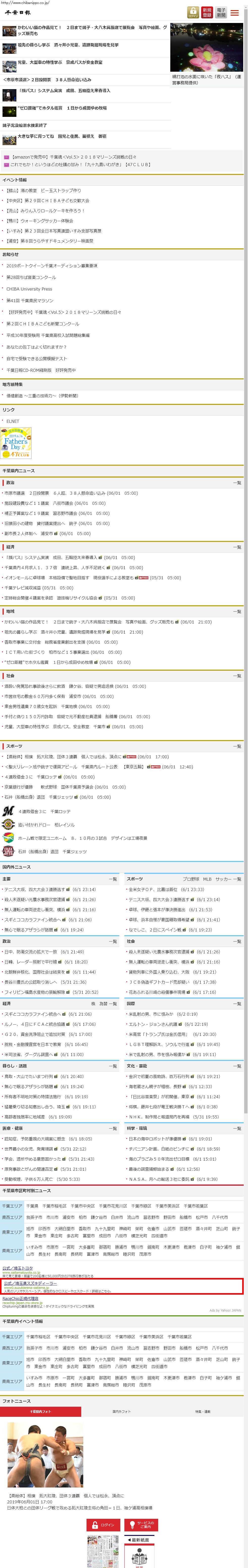
Task: Open 第41回 千葉県民マラソン notice
Action: (30, 301)
